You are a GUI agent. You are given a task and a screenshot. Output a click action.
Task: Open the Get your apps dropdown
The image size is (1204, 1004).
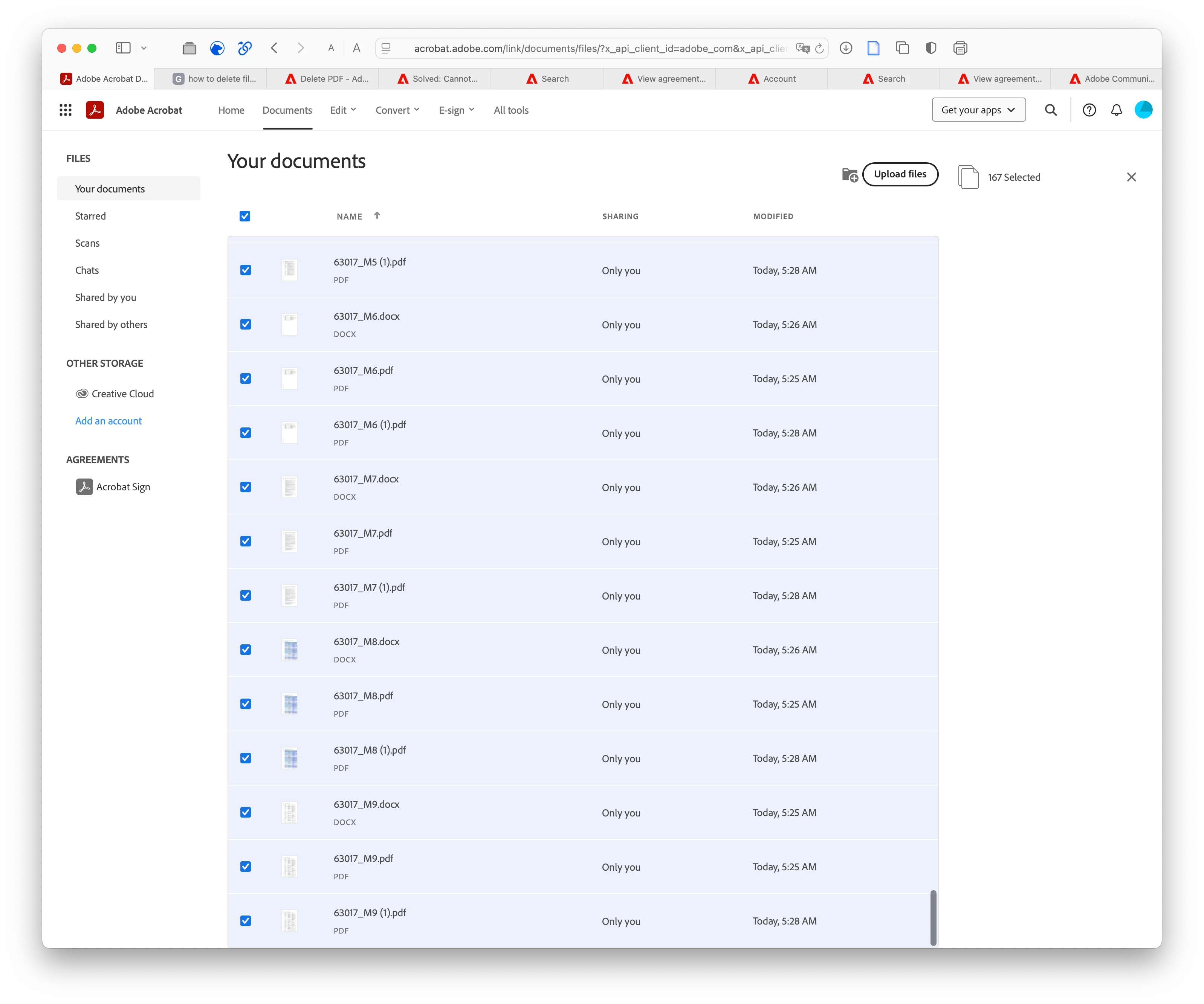coord(978,110)
